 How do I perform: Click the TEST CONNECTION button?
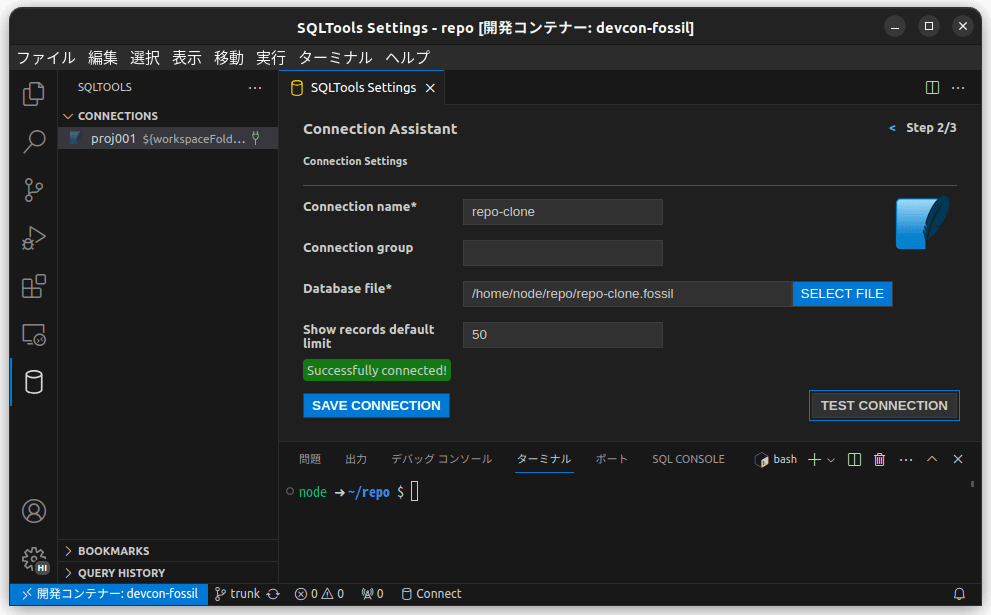click(884, 405)
